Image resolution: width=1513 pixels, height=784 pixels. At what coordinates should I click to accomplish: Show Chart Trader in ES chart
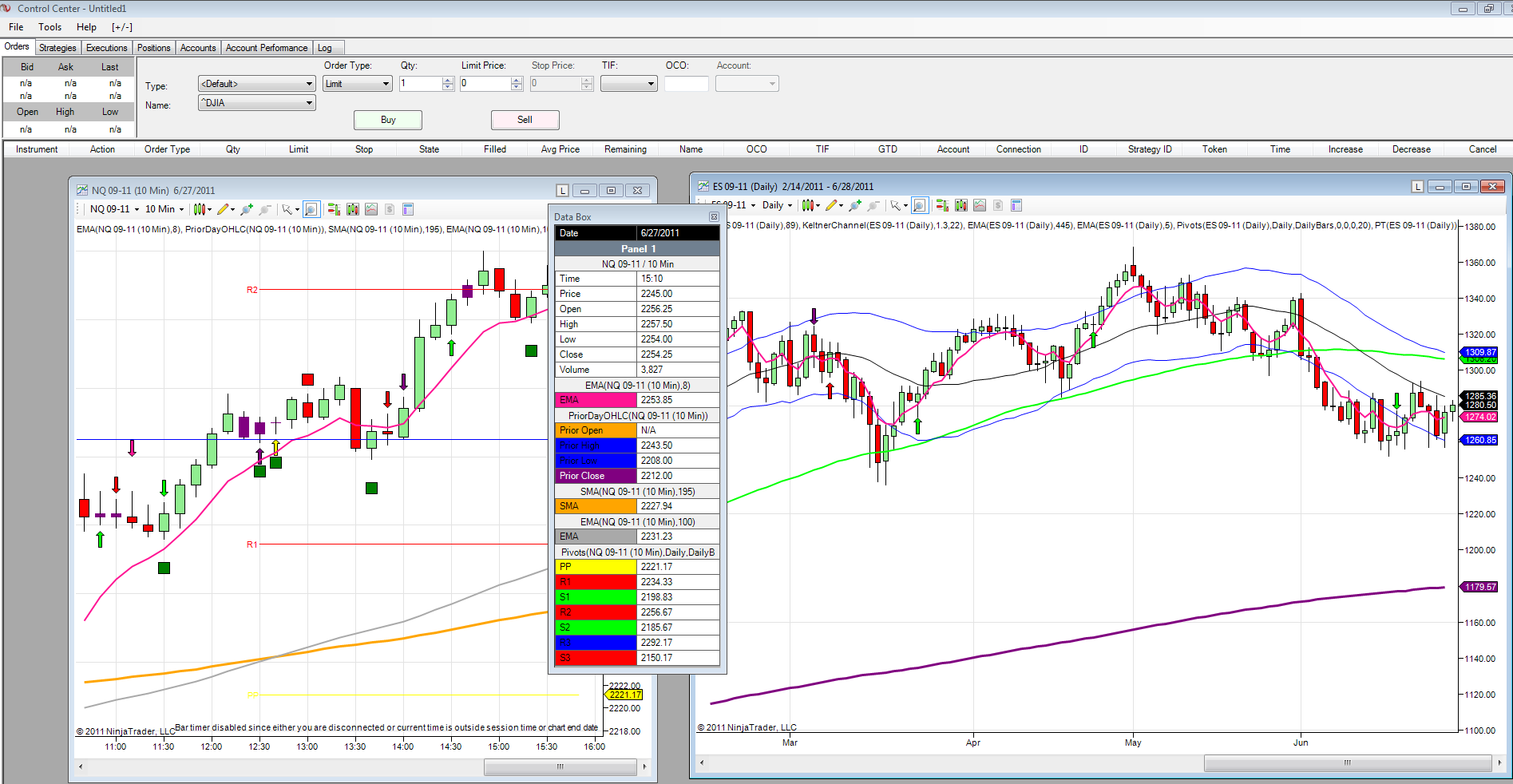pos(942,205)
